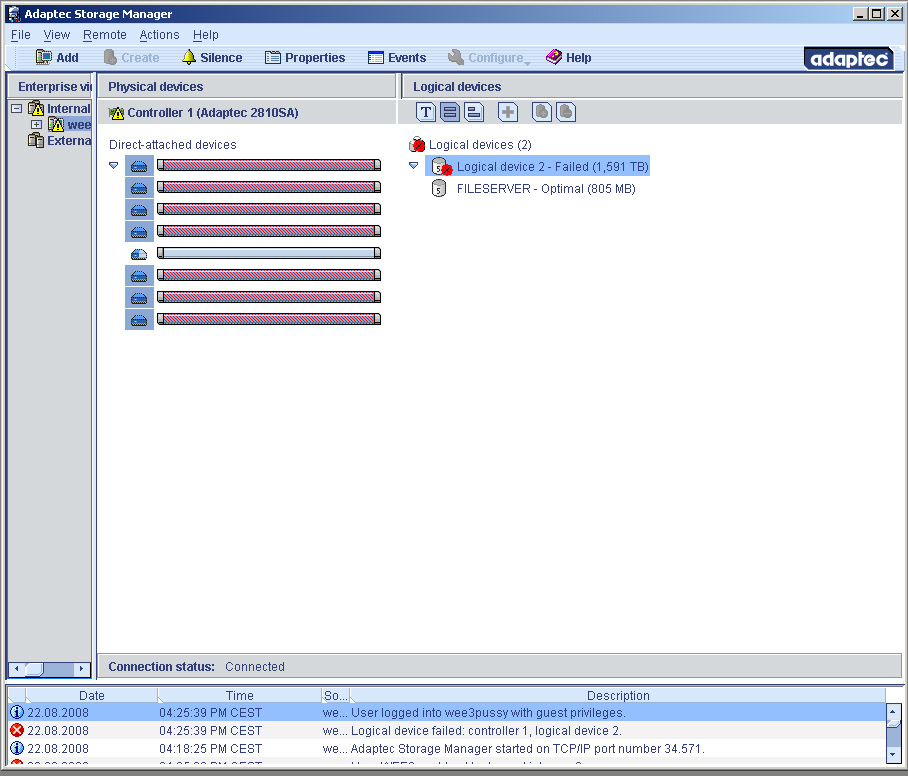The height and width of the screenshot is (776, 908).
Task: Click the error icon of the failed event
Action: click(17, 730)
